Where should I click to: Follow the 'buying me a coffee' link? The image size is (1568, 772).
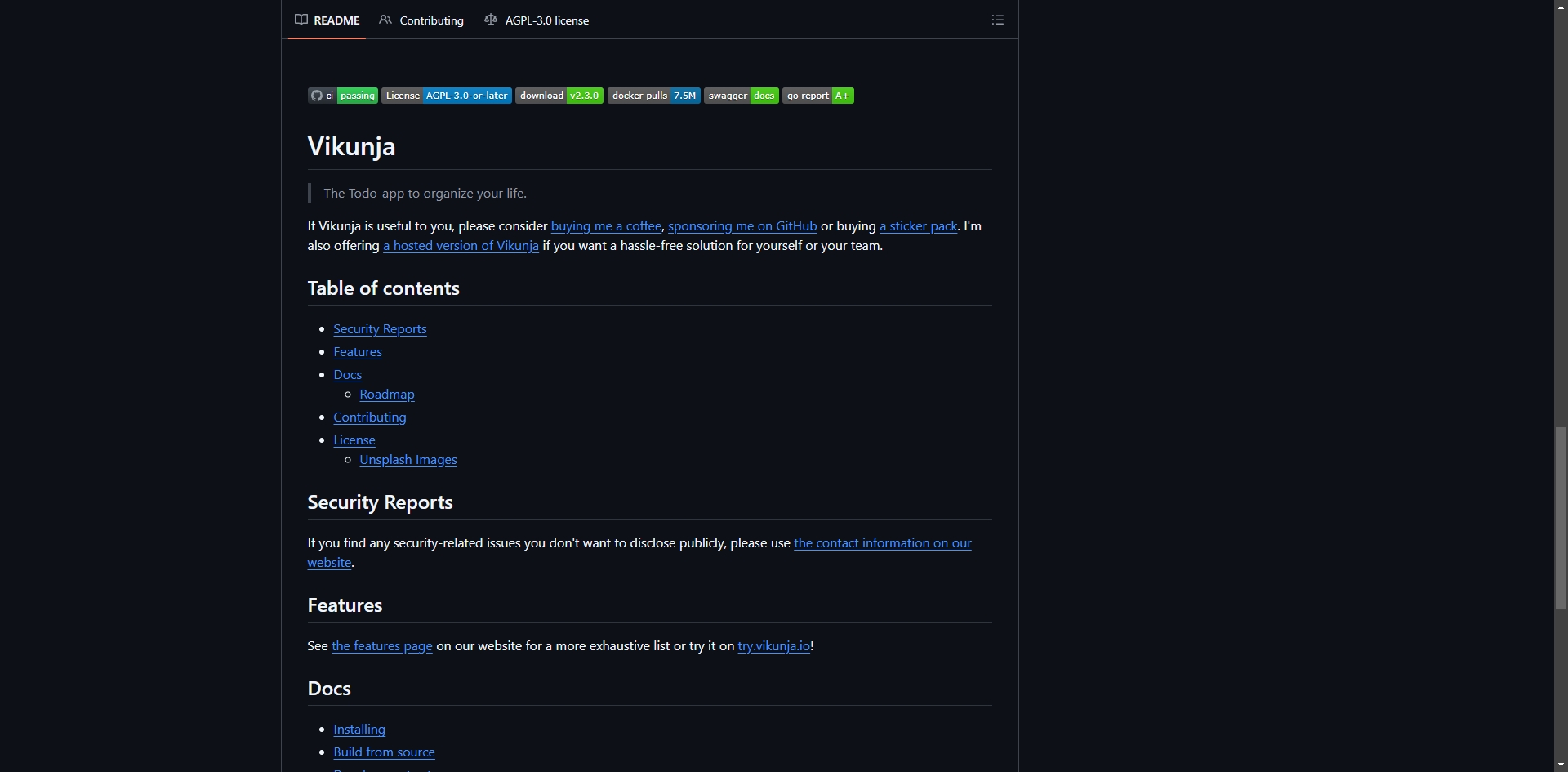(606, 226)
